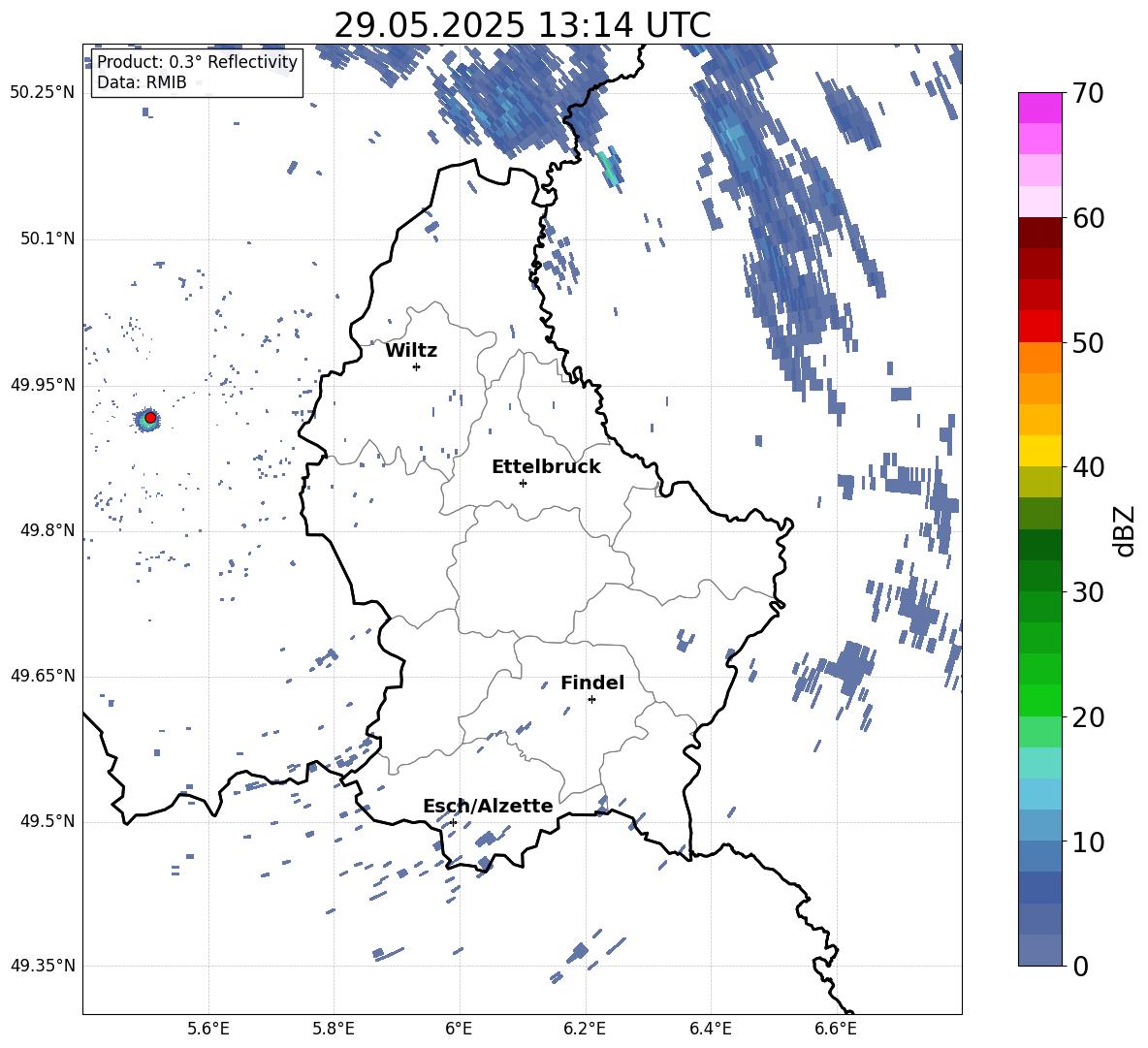The image size is (1148, 1048).
Task: Click the 50.1°N latitude label
Action: [x=47, y=238]
